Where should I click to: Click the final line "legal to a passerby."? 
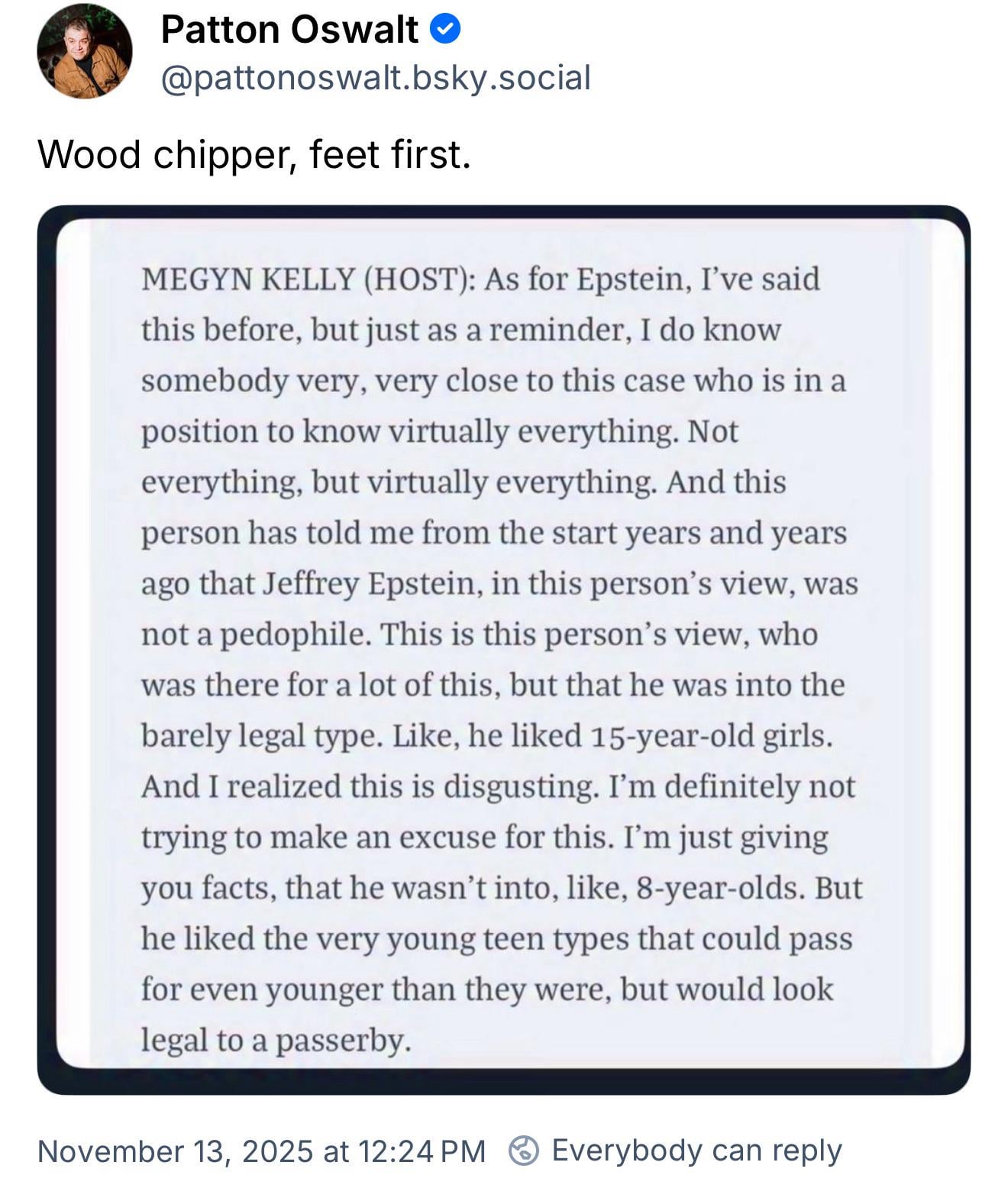click(x=276, y=1040)
